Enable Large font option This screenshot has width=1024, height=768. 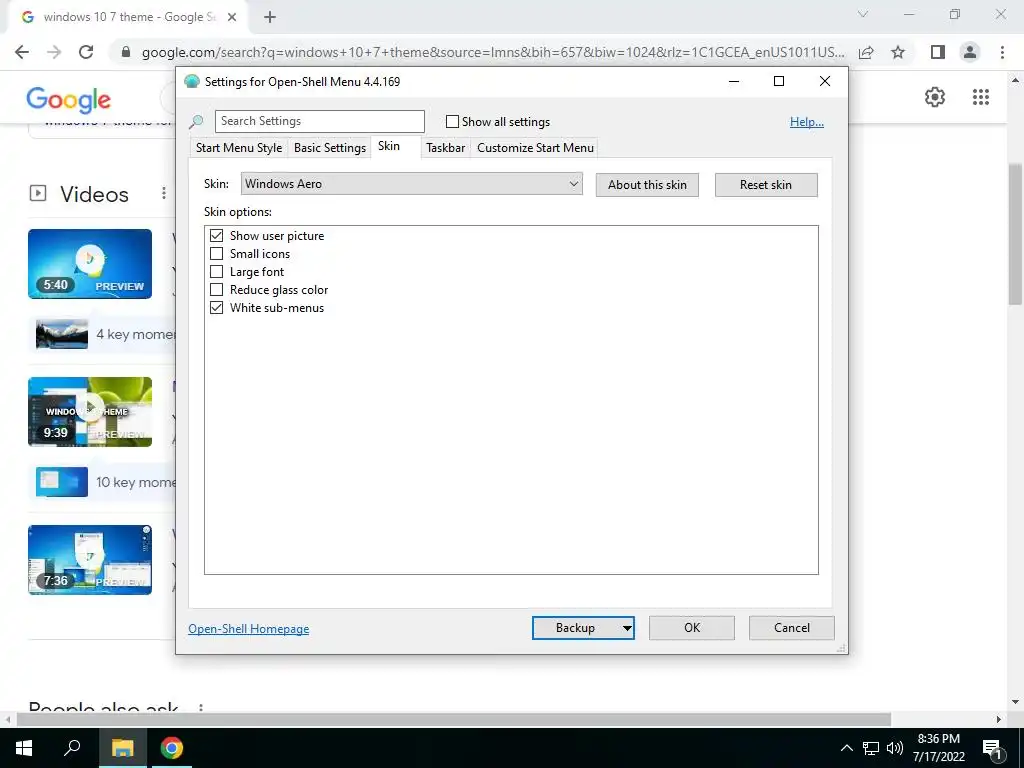(216, 272)
